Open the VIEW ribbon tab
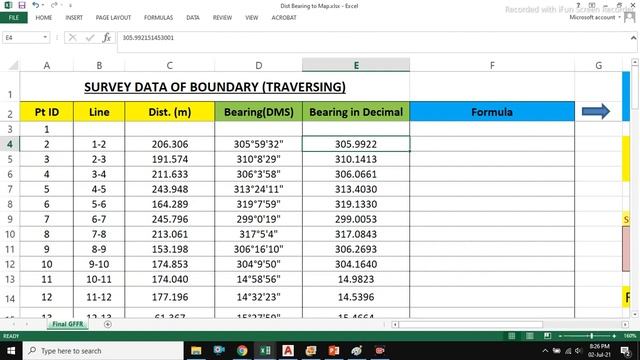 point(251,18)
